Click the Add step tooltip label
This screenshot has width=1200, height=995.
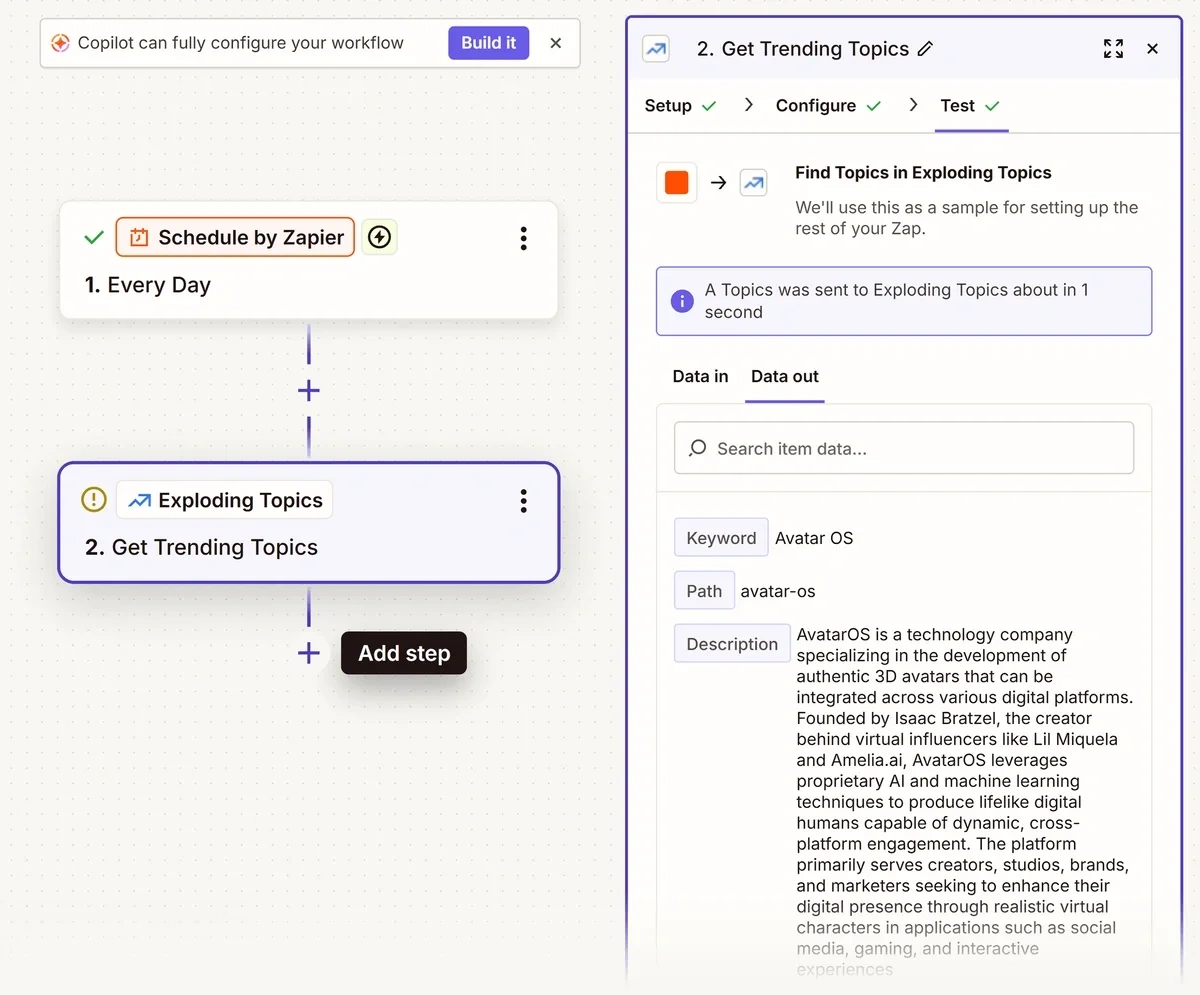(404, 653)
